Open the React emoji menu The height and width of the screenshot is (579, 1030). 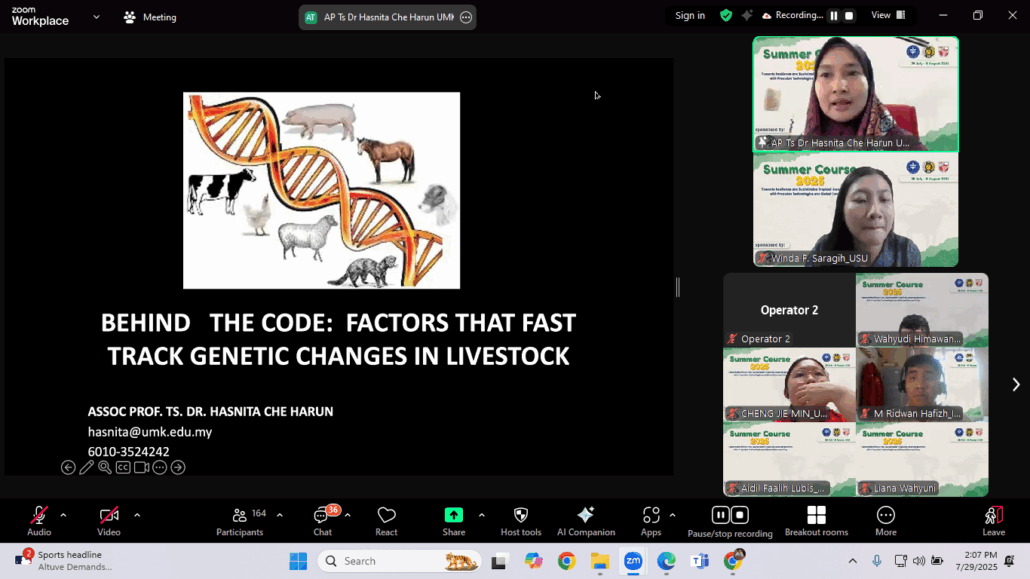[x=386, y=518]
